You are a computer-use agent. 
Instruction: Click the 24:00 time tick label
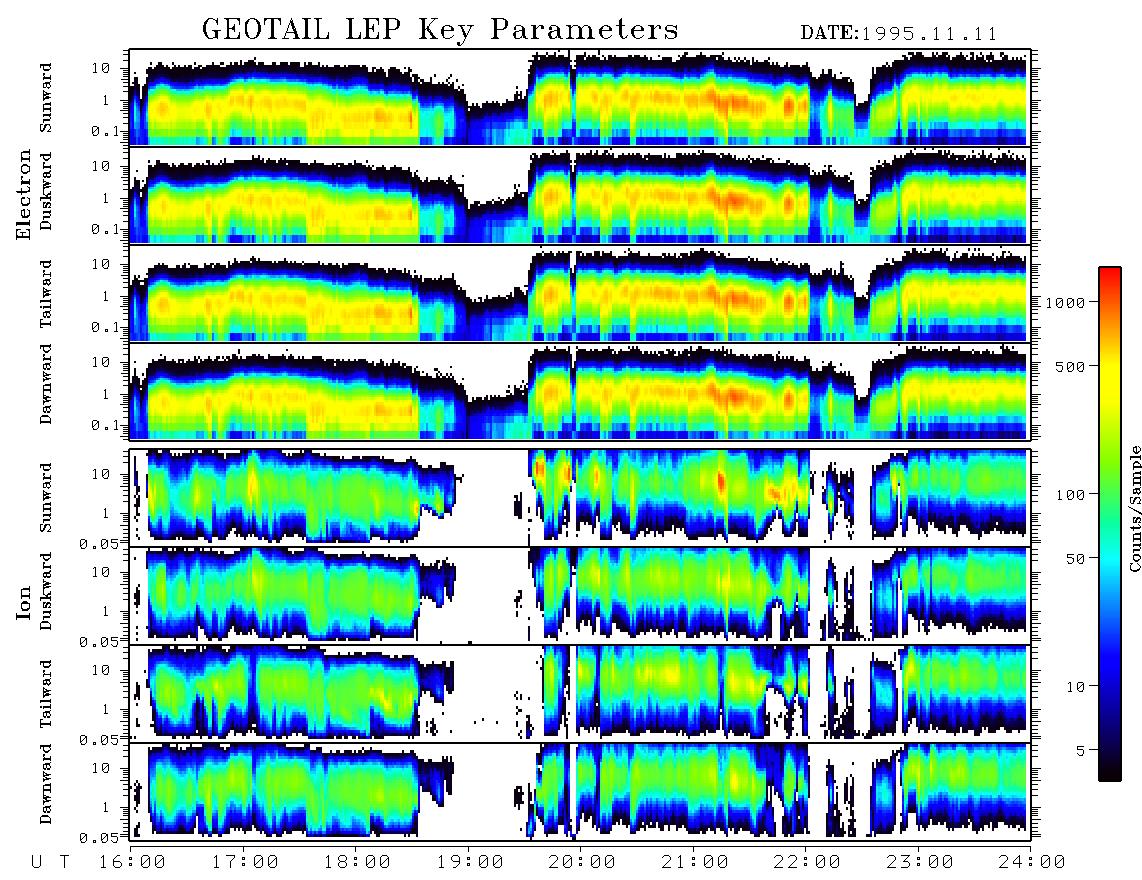pos(1032,862)
